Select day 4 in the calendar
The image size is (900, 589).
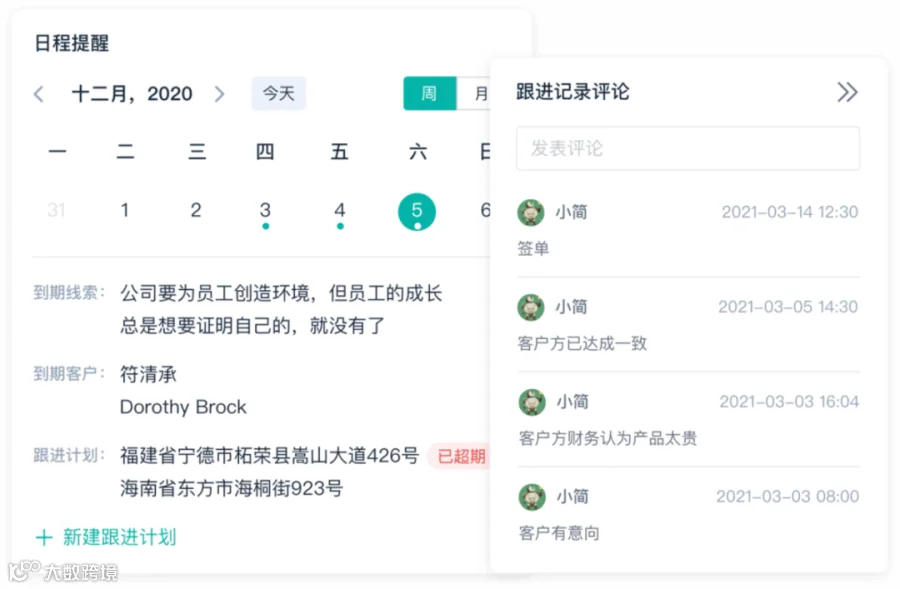pos(340,210)
